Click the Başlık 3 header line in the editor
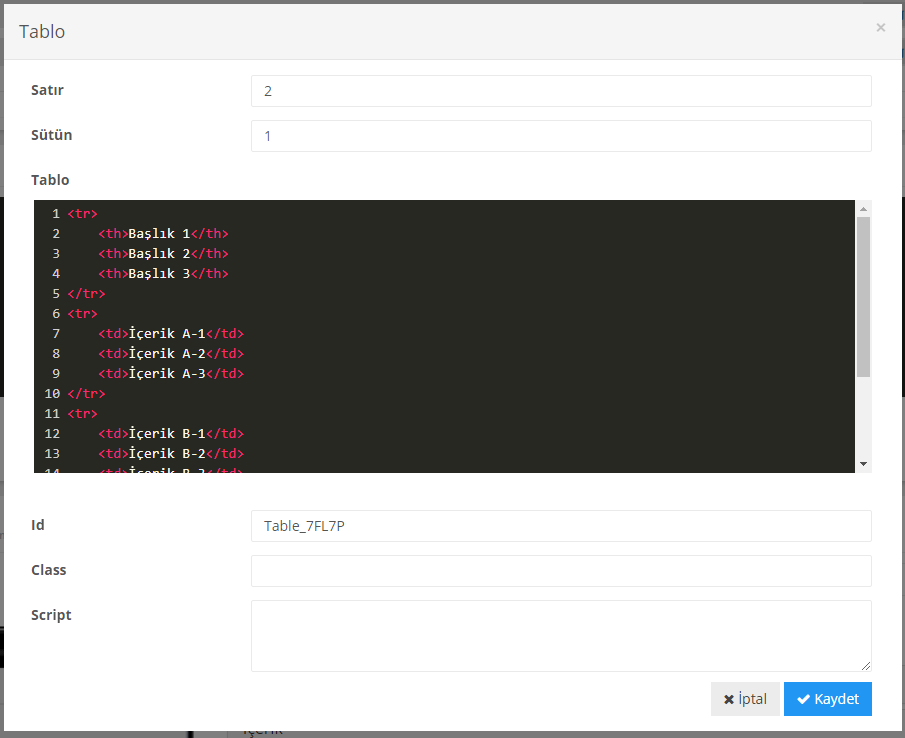 click(163, 274)
